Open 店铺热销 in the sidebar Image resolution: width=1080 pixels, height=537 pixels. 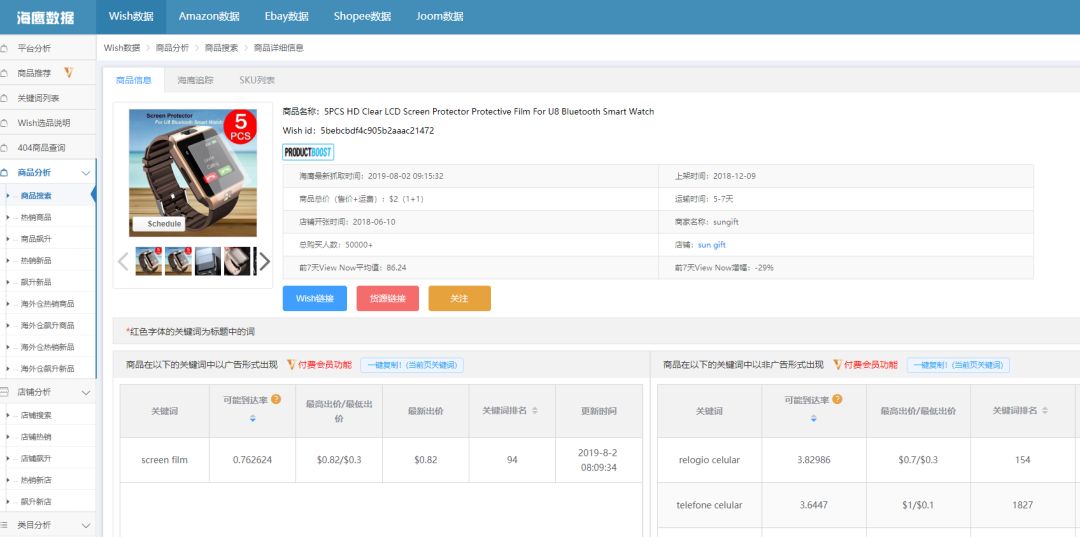pyautogui.click(x=36, y=437)
